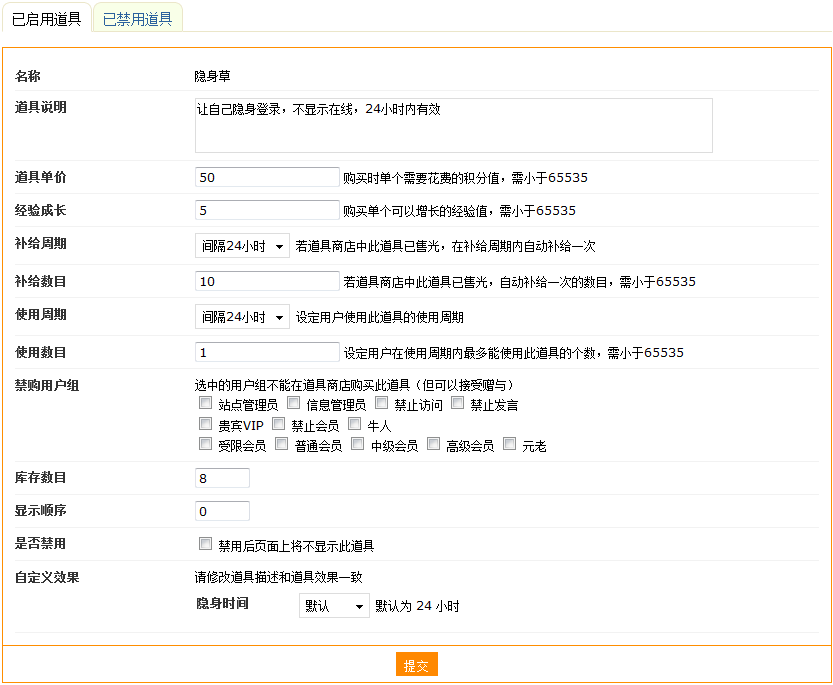Click the 使用数目 input field
The width and height of the screenshot is (833, 685).
(267, 352)
